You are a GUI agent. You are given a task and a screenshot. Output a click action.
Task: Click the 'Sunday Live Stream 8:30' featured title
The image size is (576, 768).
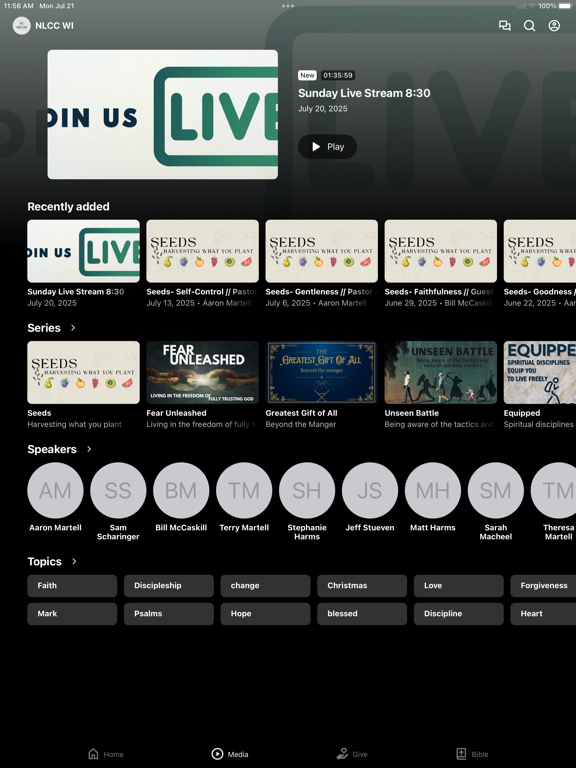(364, 93)
